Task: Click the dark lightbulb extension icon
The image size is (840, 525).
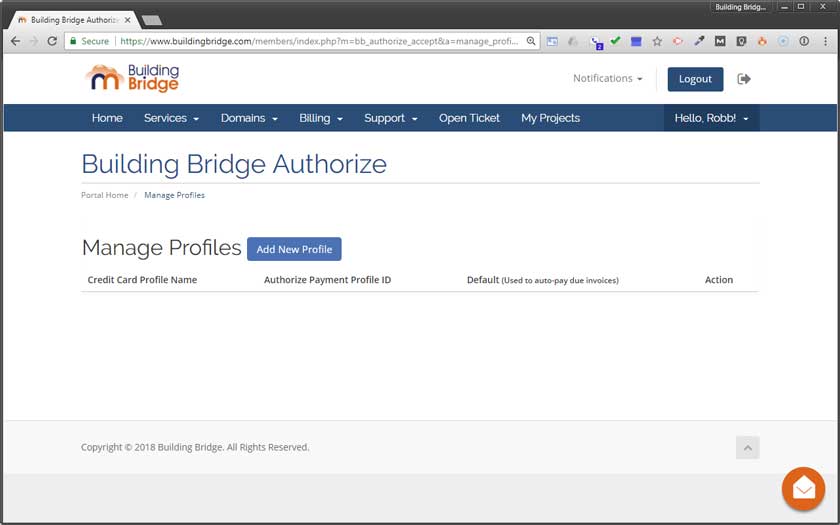Action: click(741, 41)
